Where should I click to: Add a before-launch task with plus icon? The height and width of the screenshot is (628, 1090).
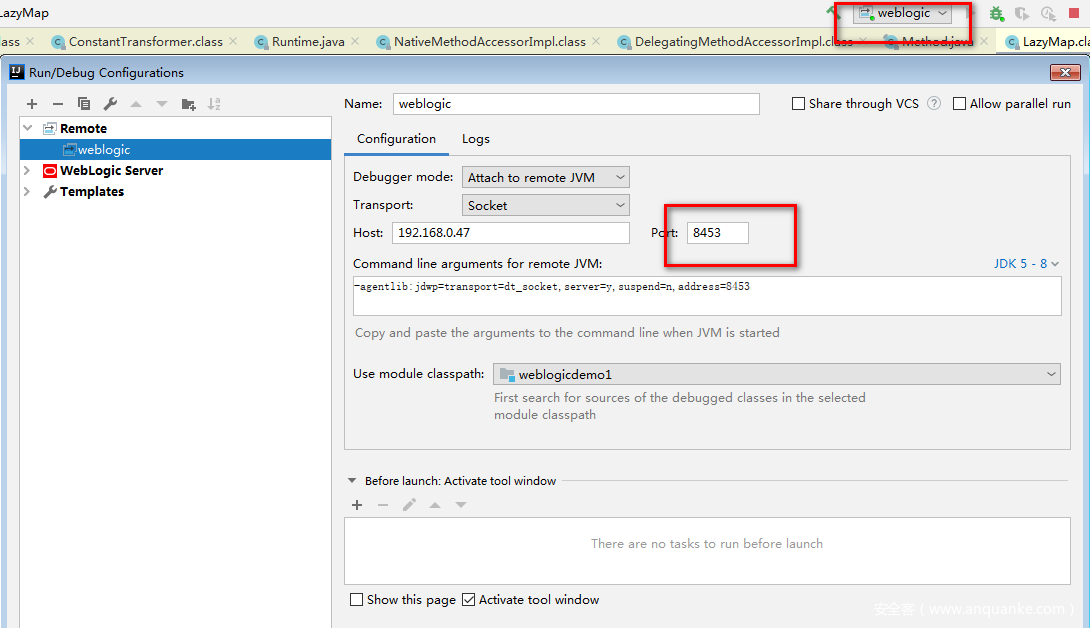point(357,505)
